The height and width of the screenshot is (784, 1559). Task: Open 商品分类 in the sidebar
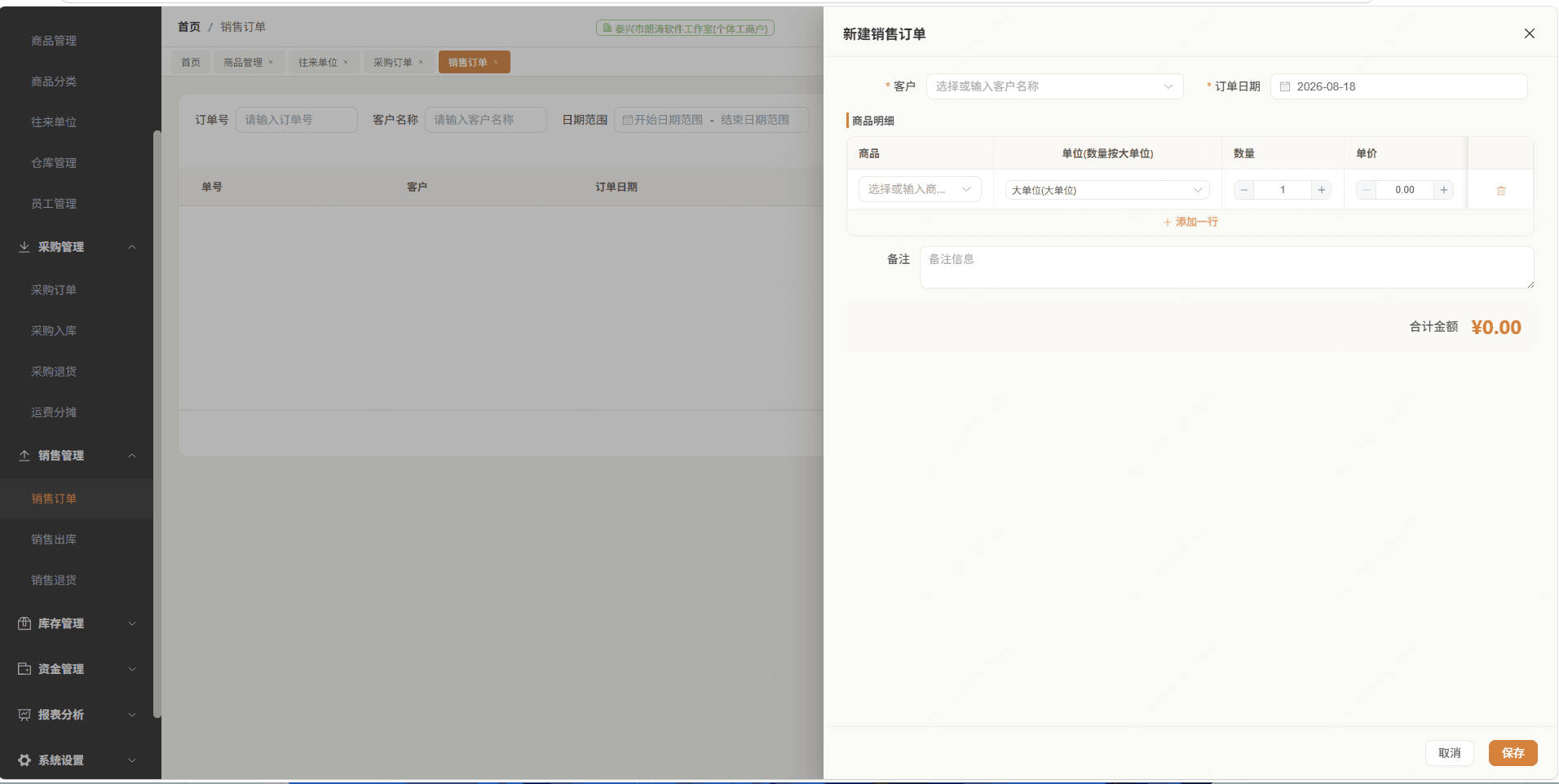coord(54,81)
